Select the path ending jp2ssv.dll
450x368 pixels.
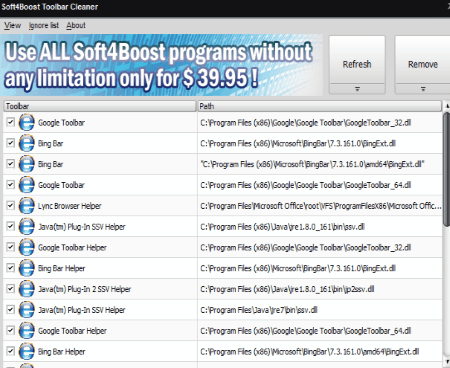[287, 289]
